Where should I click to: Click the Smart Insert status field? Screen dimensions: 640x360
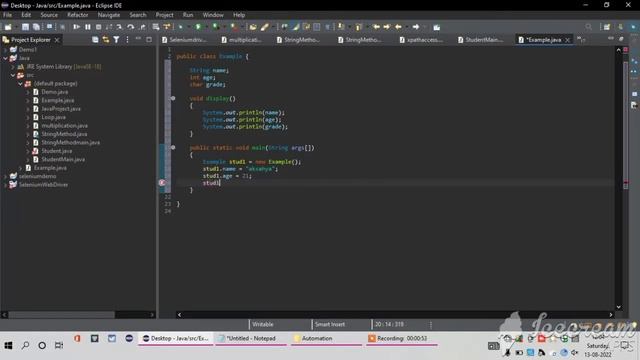(329, 324)
